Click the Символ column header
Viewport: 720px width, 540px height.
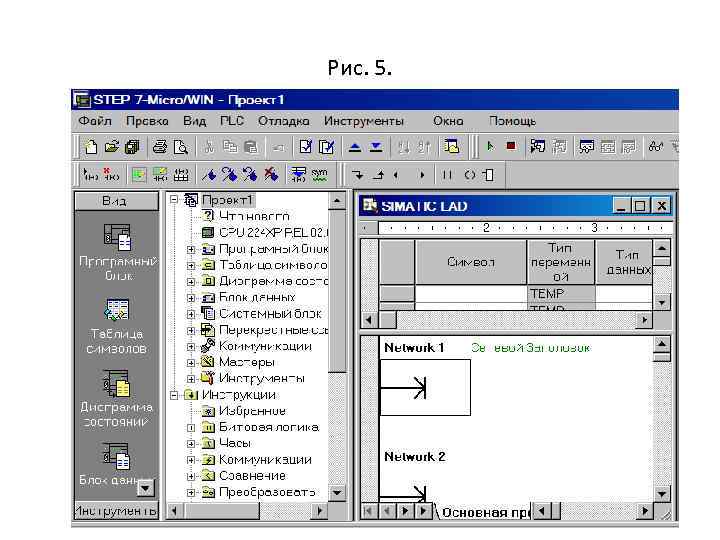(x=471, y=262)
